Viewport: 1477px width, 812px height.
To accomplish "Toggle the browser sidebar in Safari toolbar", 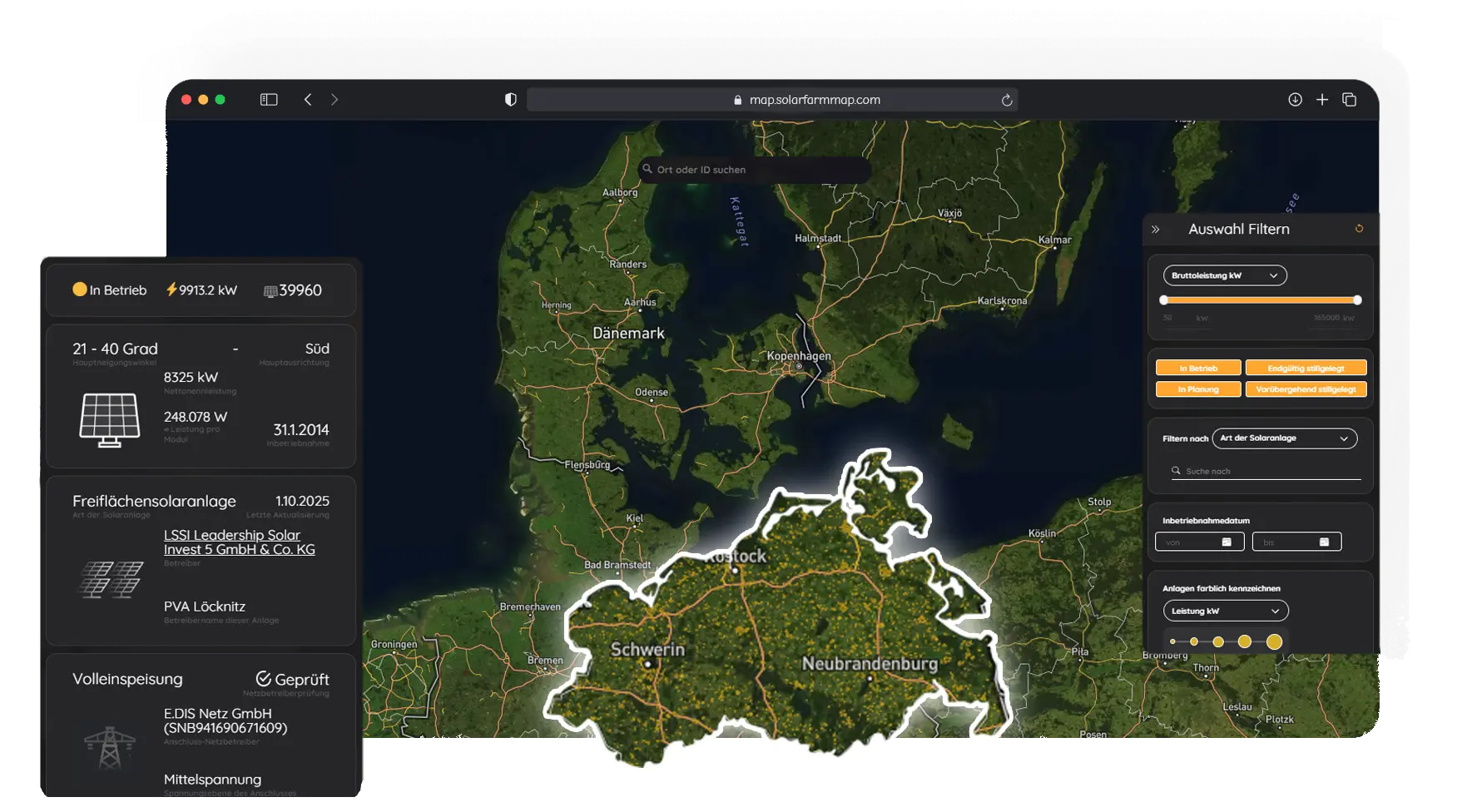I will [268, 99].
